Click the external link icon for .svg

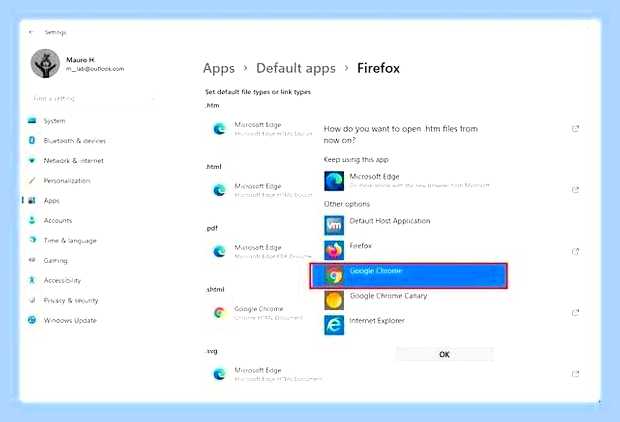click(575, 374)
